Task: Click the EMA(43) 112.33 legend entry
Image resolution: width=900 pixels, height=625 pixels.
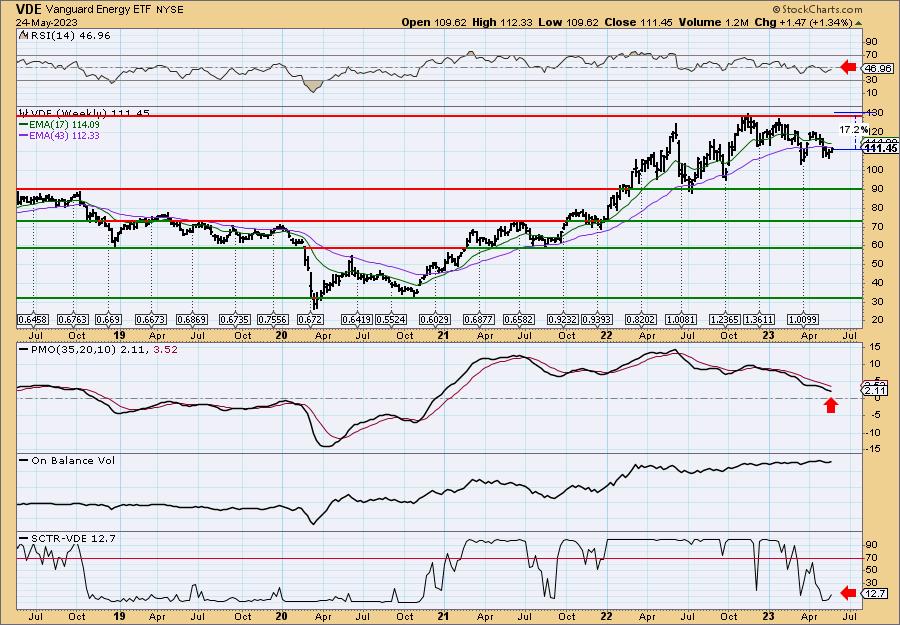Action: [x=59, y=136]
